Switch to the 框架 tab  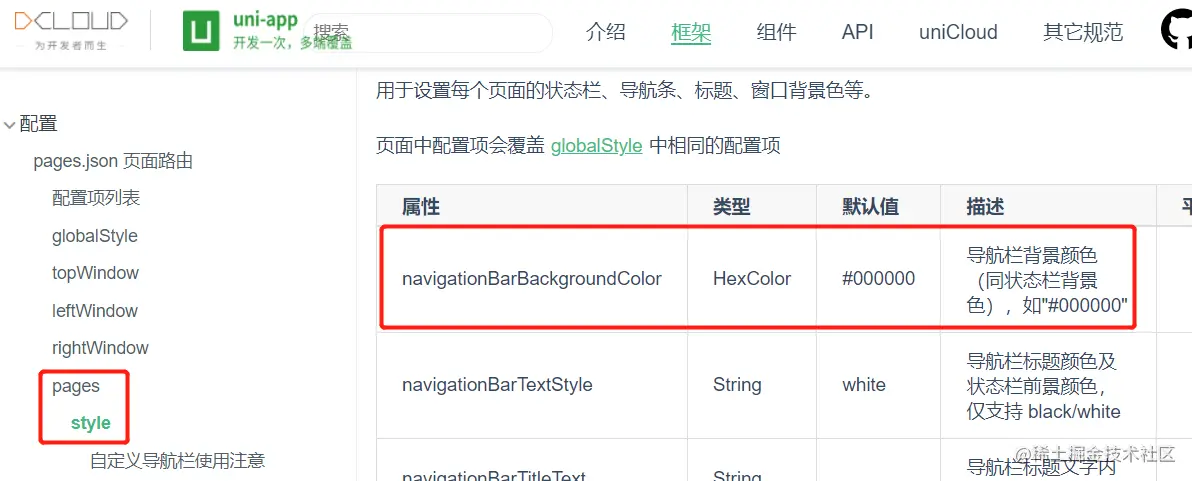coord(691,32)
